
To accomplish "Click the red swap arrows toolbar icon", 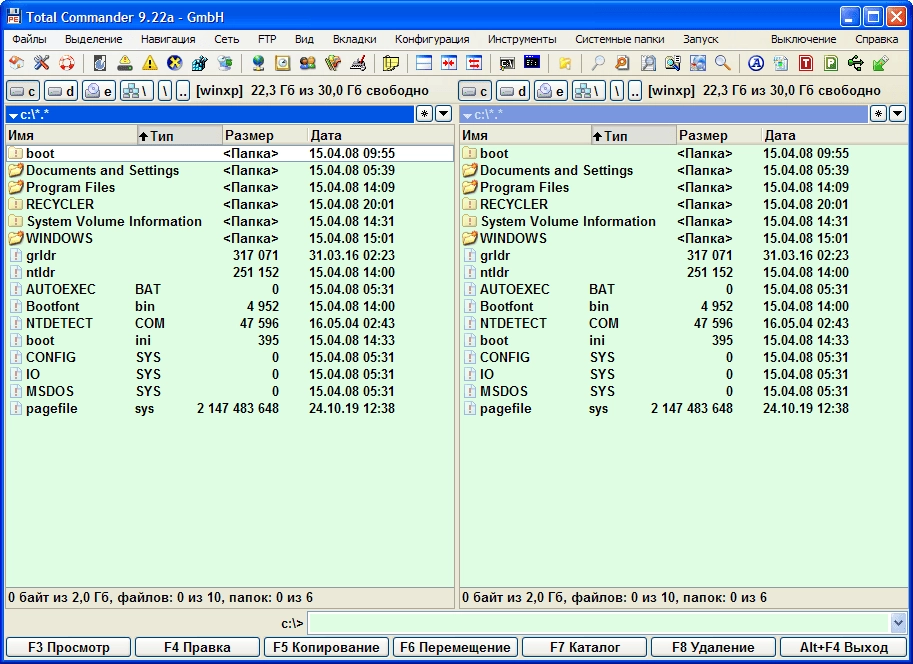I will (x=474, y=63).
